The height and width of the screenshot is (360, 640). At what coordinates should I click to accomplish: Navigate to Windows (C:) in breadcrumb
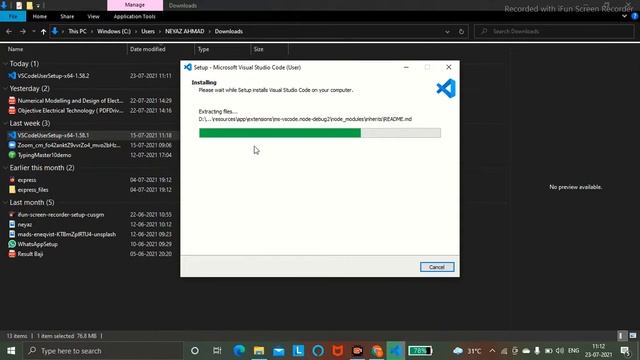pos(114,31)
